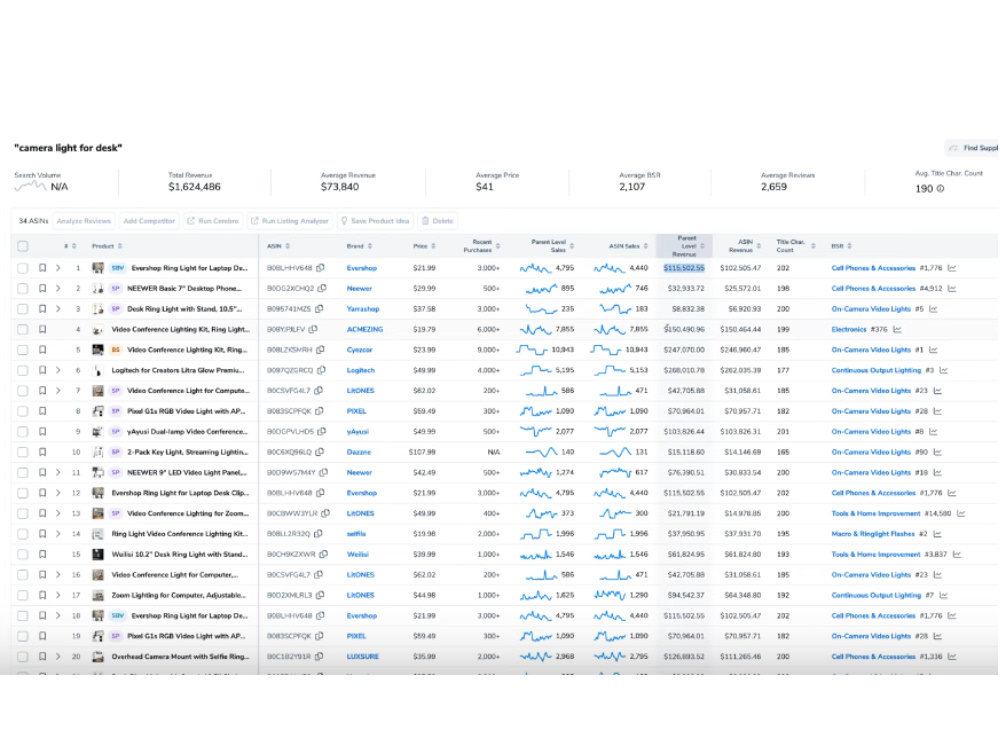The width and height of the screenshot is (1000, 750).
Task: Select the row 6 Logitech Litra Glow checkbox
Action: click(x=23, y=370)
